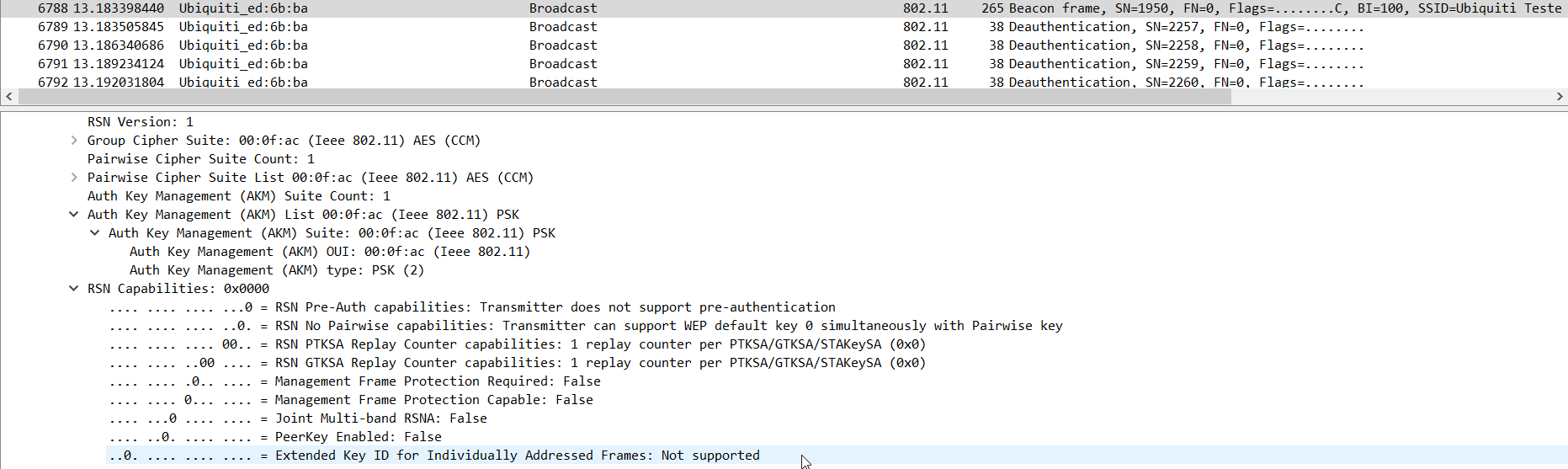Click the horizontal scrollbar right arrow
Viewport: 1568px width, 469px height.
1560,97
